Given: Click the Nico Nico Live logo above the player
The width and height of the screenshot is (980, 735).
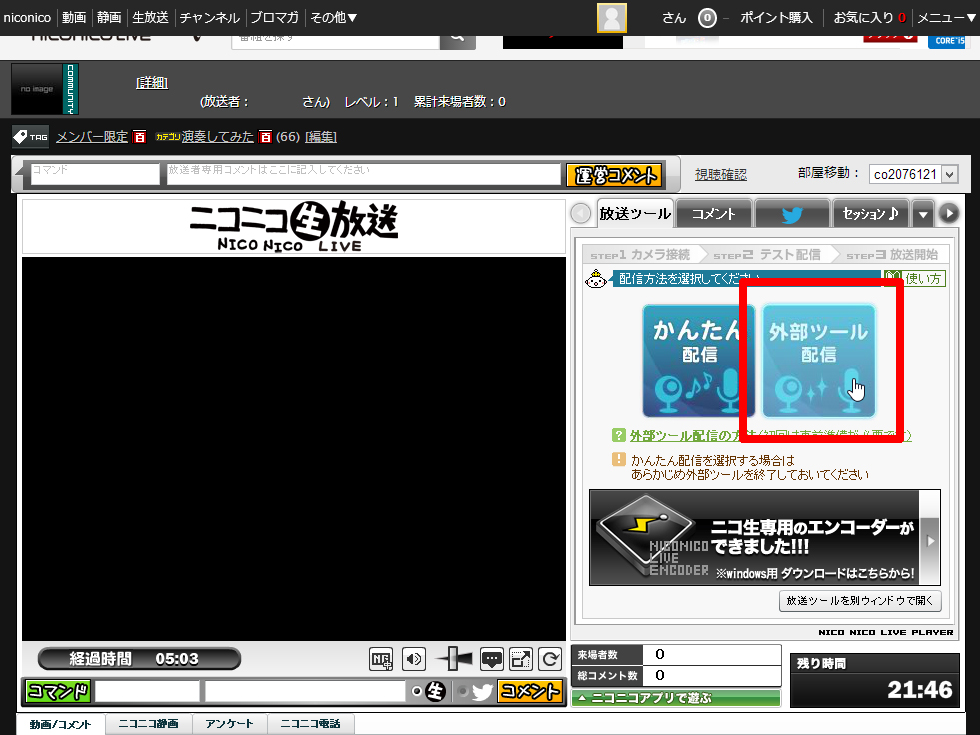Looking at the screenshot, I should [294, 226].
